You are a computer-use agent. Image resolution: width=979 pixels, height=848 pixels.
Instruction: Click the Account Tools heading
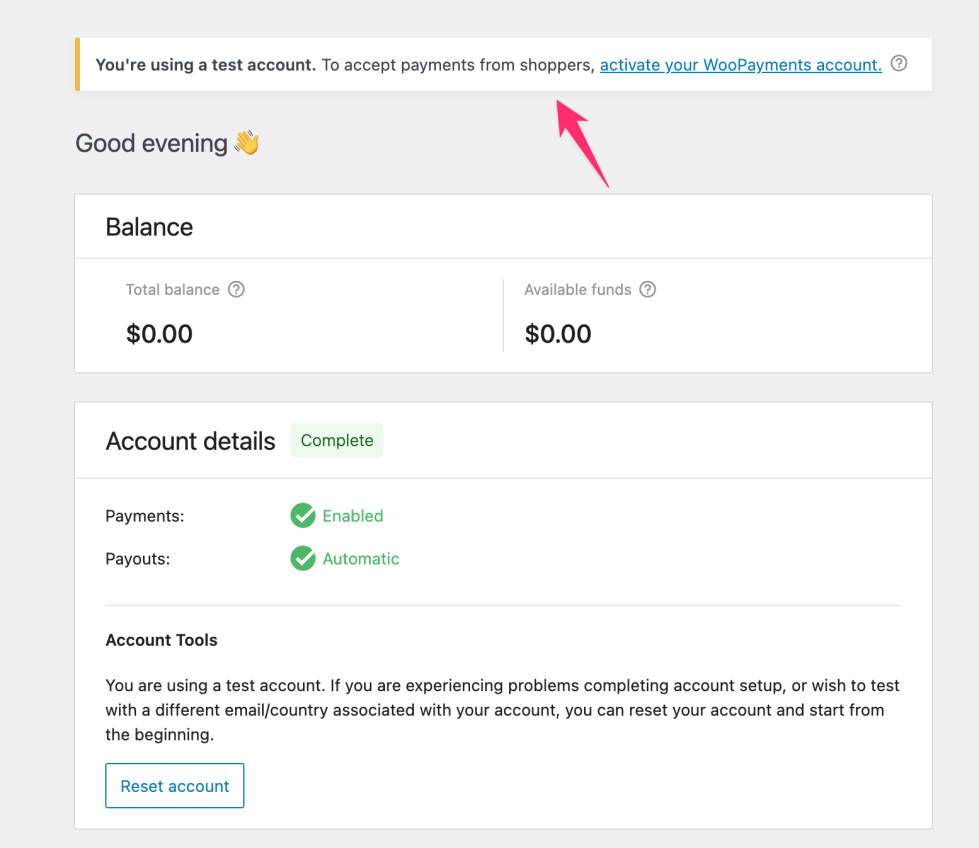coord(161,640)
